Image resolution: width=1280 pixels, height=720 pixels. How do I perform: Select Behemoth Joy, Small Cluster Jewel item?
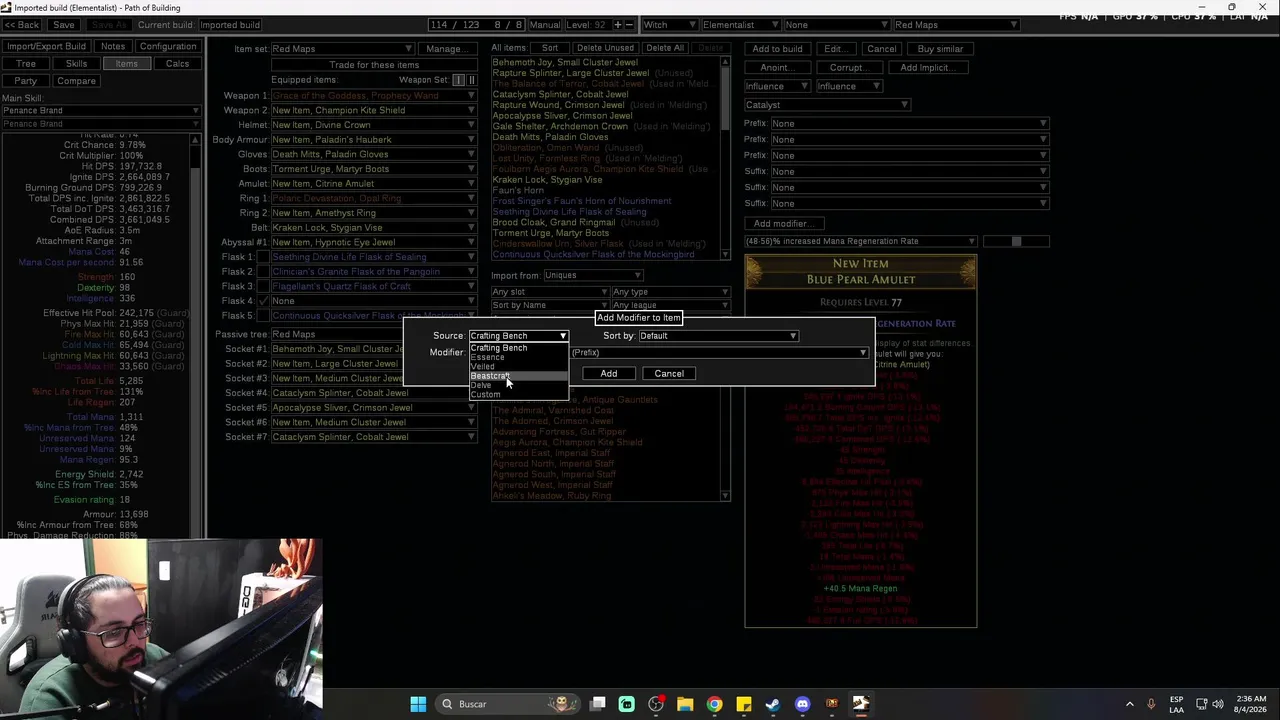point(565,63)
